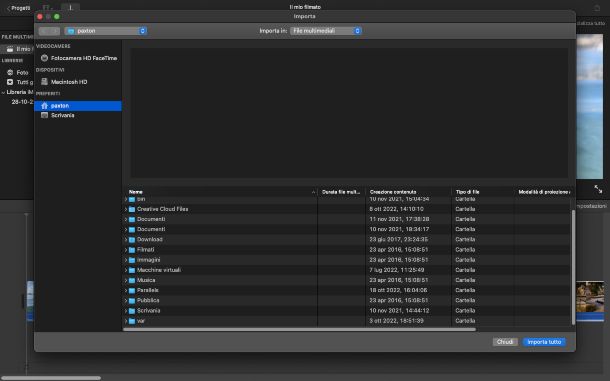This screenshot has height=381, width=610.
Task: Click the var folder icon
Action: (132, 321)
